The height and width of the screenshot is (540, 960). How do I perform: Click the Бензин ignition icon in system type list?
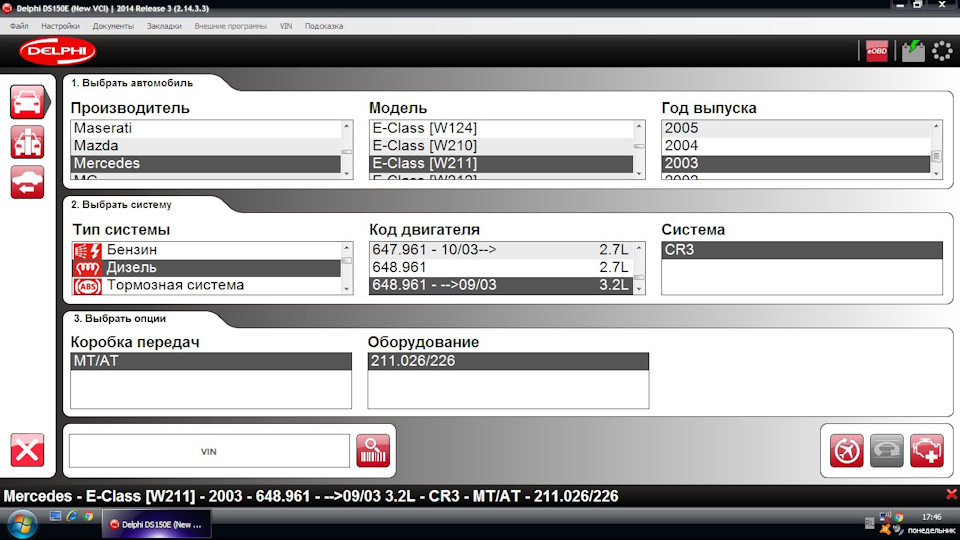tap(88, 250)
